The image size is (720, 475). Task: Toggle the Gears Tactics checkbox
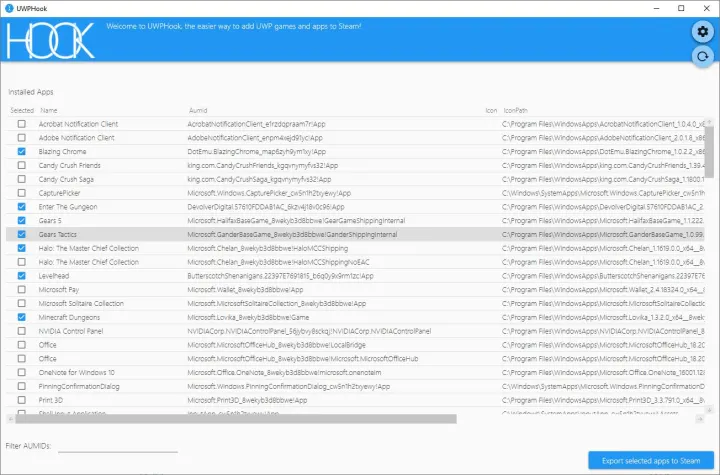click(x=22, y=234)
